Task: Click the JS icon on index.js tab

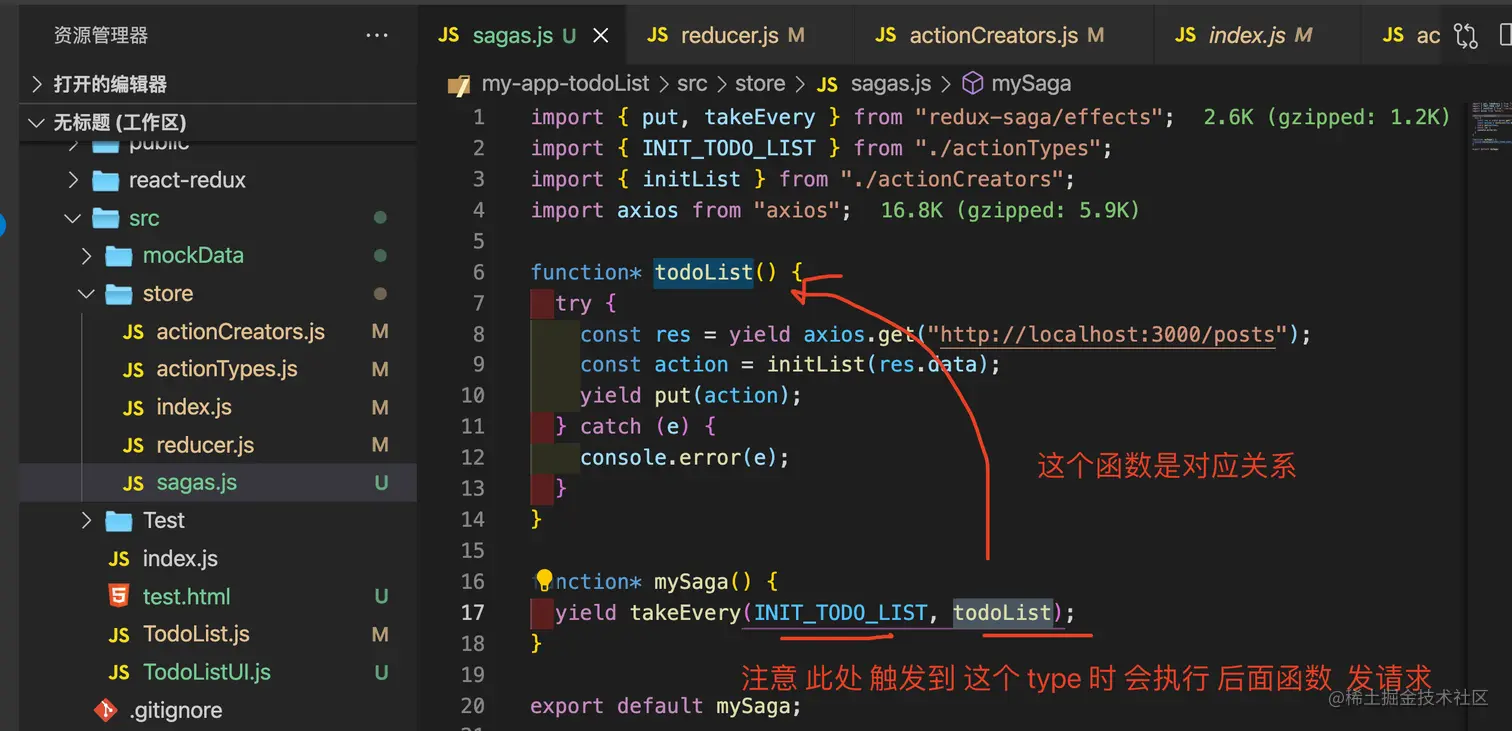Action: click(x=1185, y=35)
